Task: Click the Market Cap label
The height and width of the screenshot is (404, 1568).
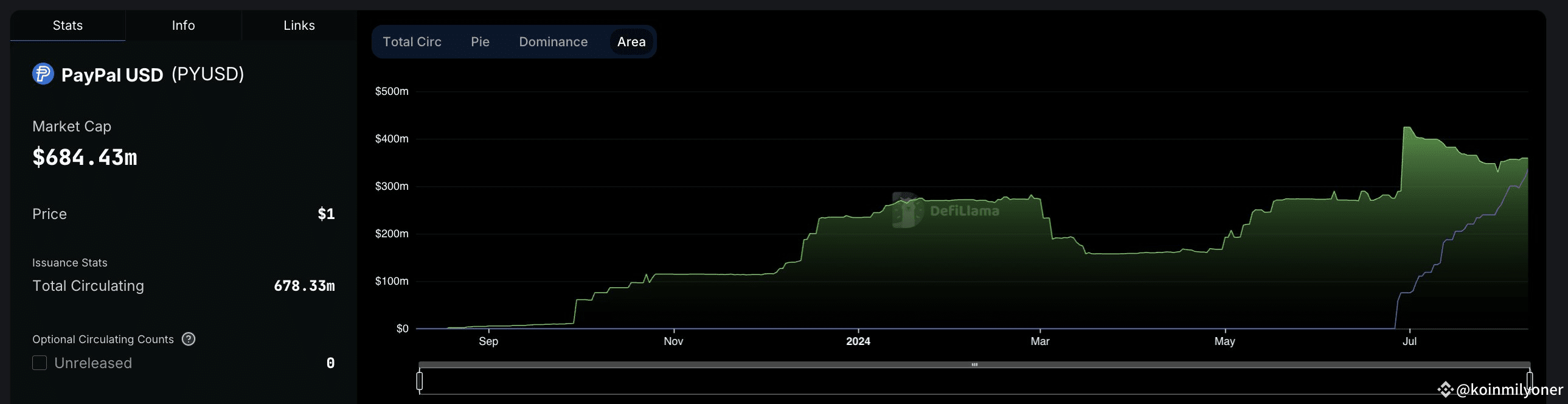Action: point(72,127)
